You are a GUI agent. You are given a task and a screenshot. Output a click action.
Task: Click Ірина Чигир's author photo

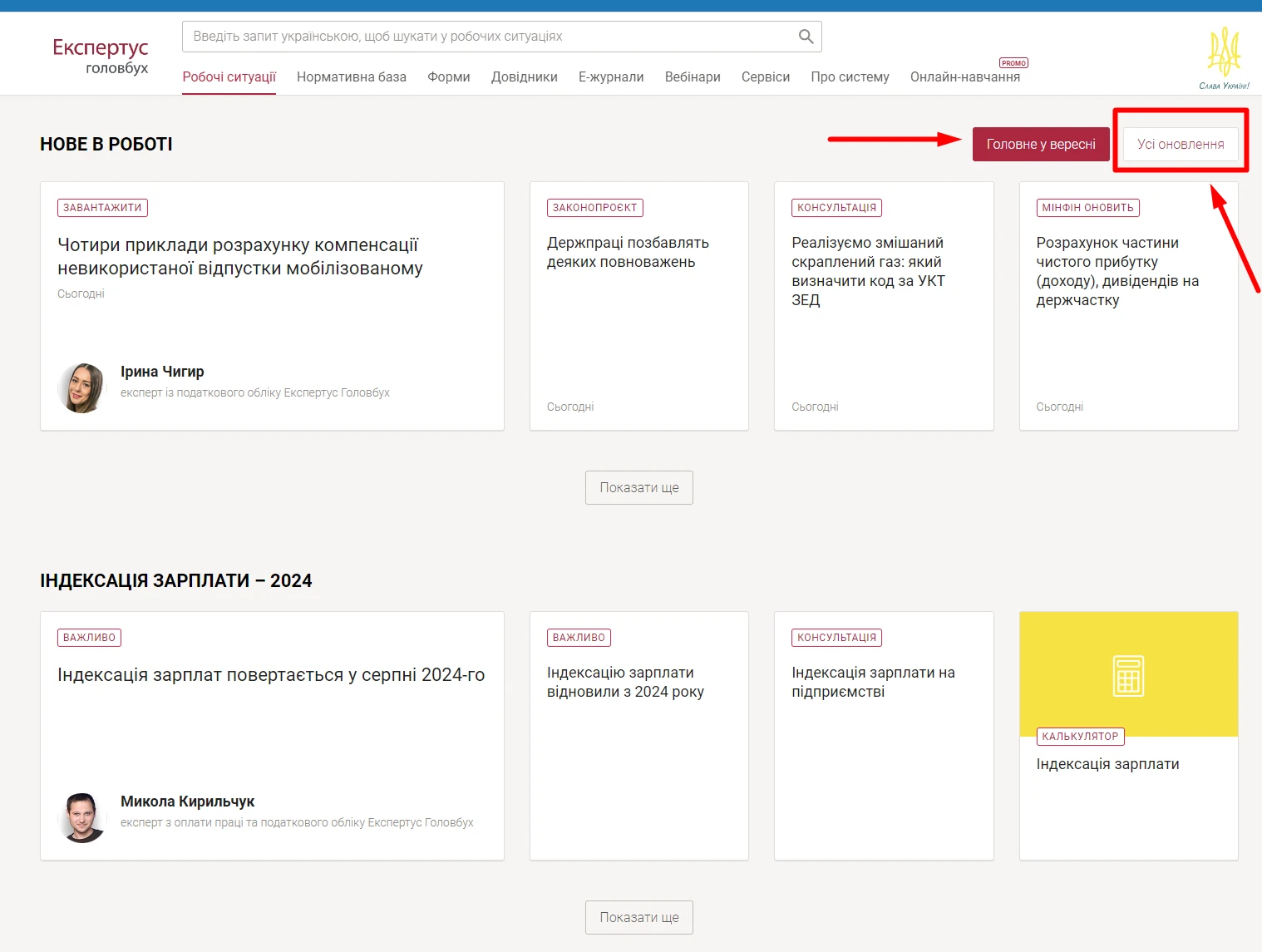[x=82, y=387]
